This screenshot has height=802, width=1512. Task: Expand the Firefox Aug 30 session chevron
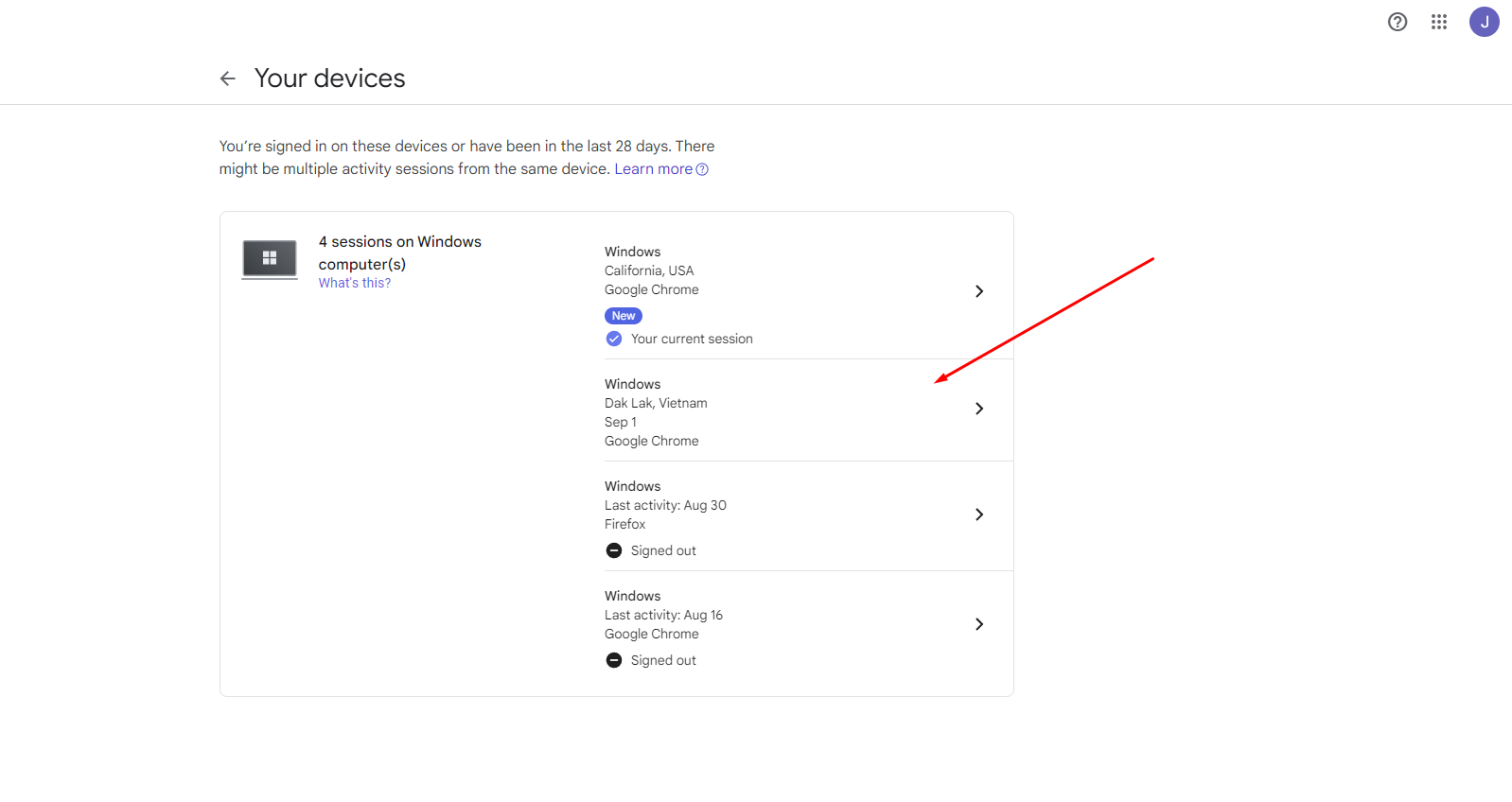(979, 514)
